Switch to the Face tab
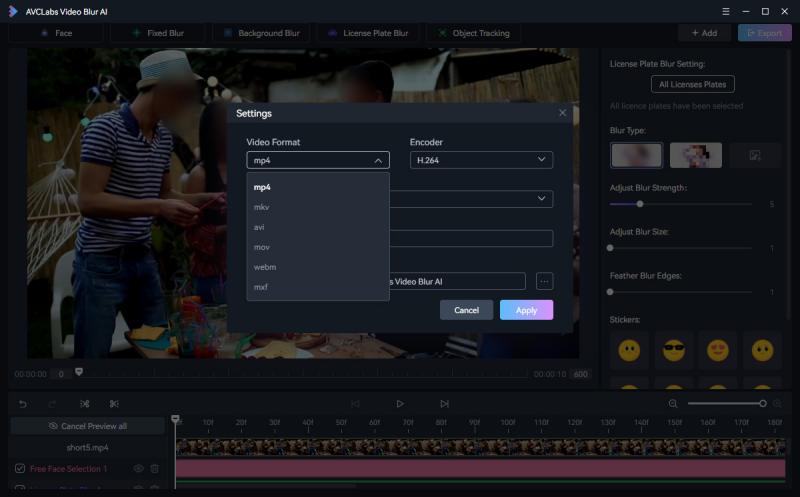Image resolution: width=800 pixels, height=497 pixels. (x=56, y=33)
